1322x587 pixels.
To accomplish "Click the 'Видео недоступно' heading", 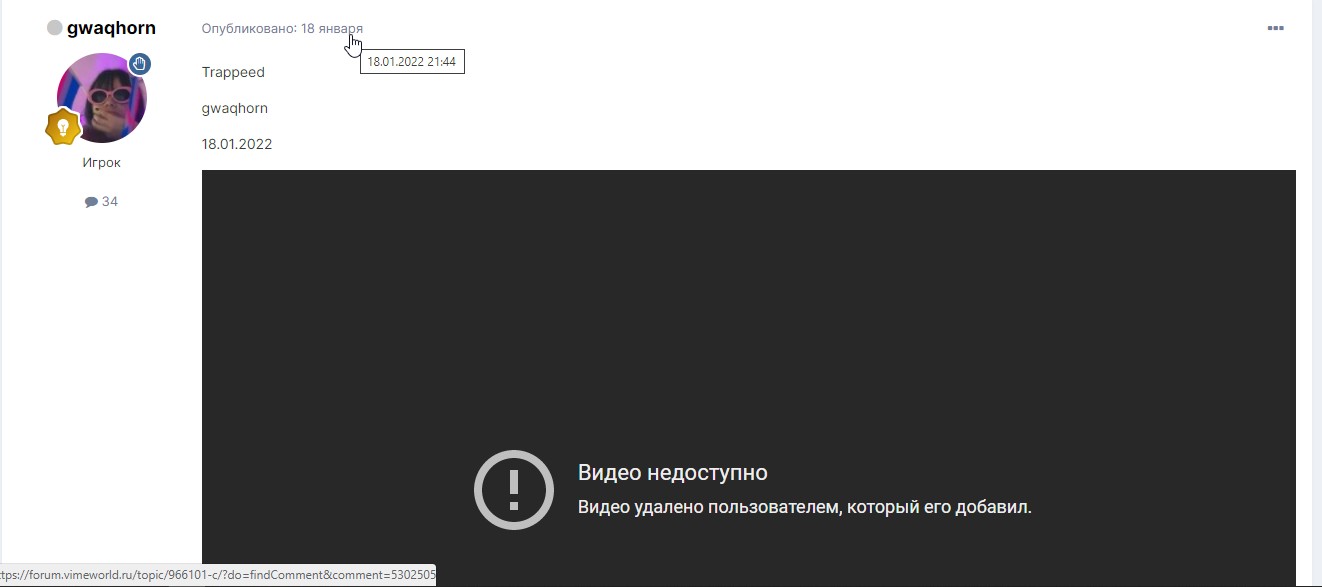I will click(671, 472).
